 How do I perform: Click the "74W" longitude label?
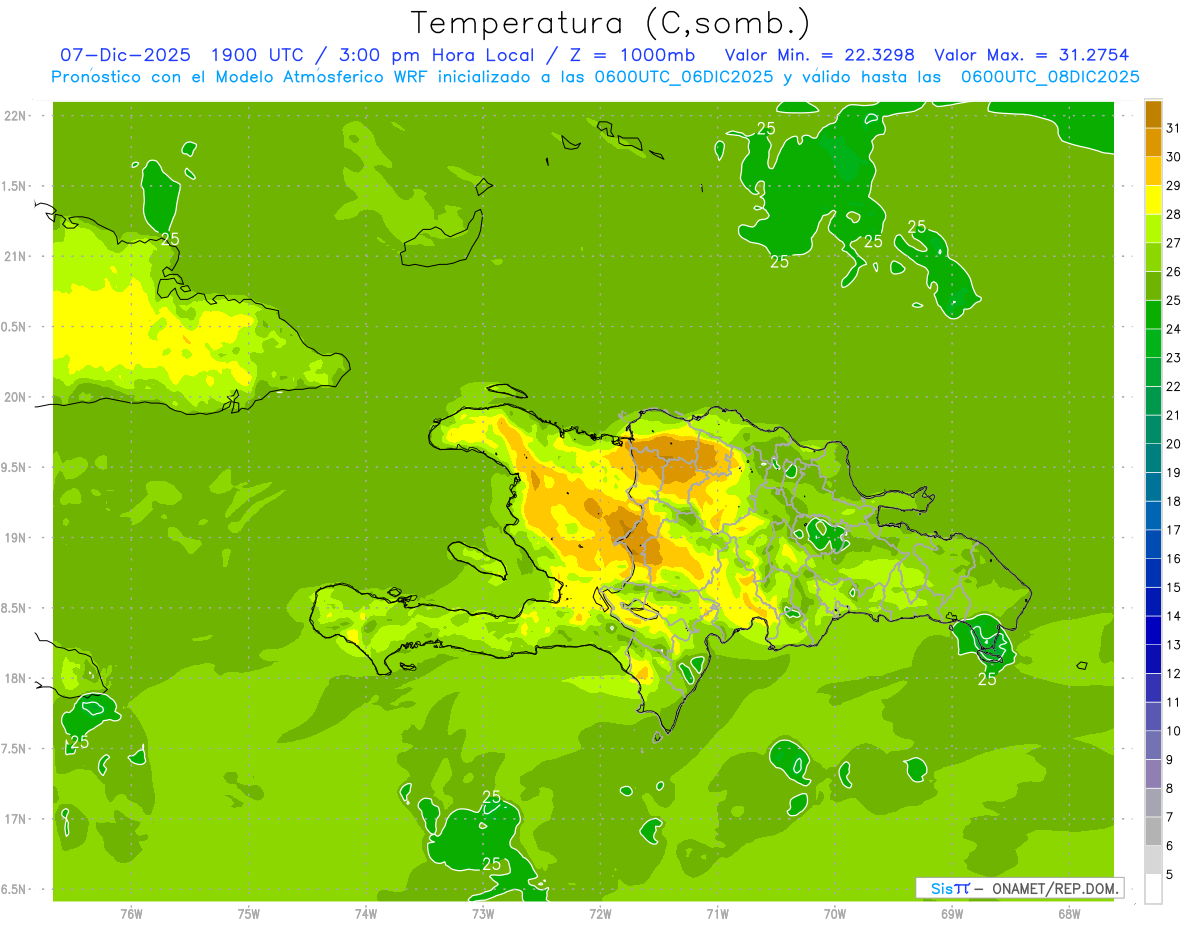[366, 913]
